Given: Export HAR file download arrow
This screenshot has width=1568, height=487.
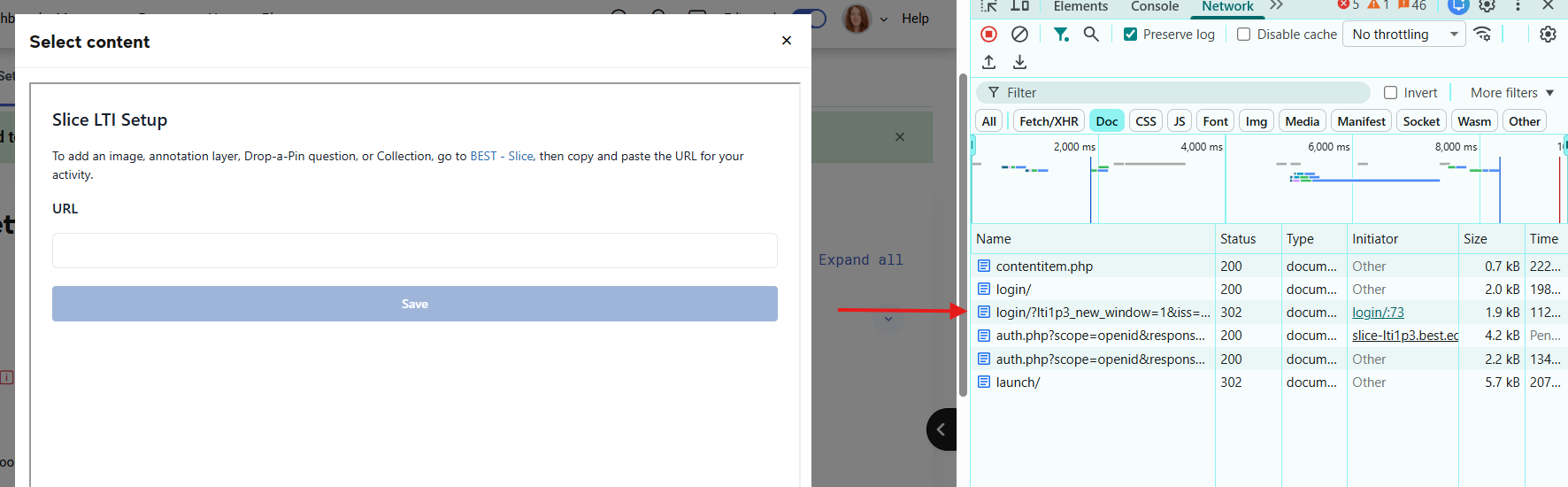Looking at the screenshot, I should 1019,62.
